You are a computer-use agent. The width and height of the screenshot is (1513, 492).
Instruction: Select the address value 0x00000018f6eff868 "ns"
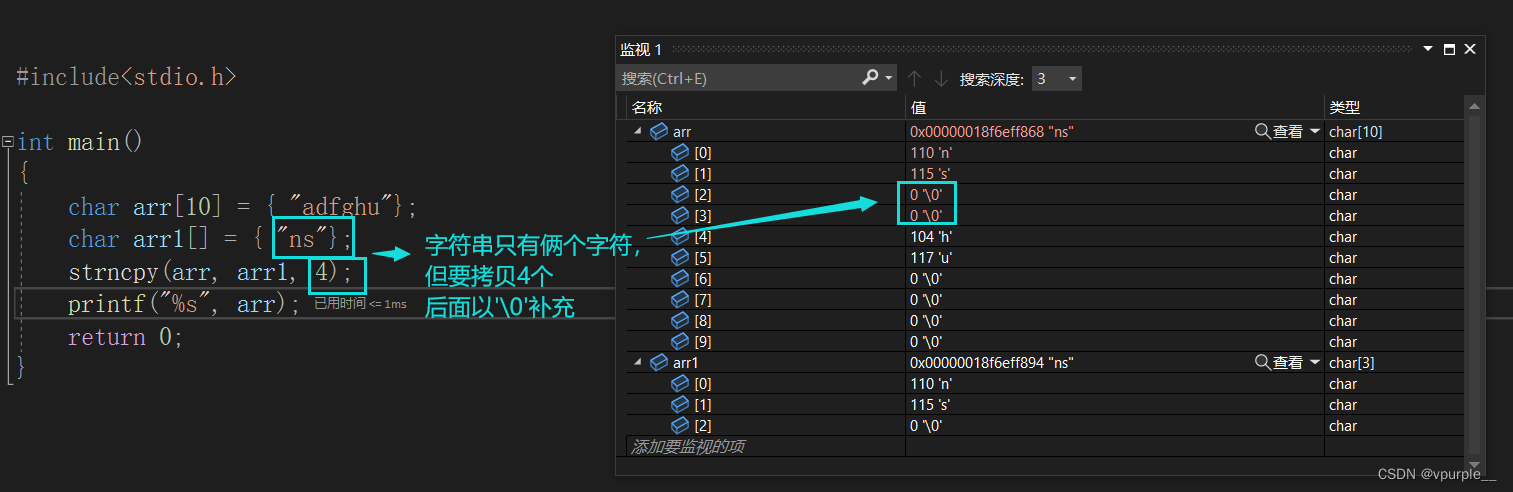992,131
